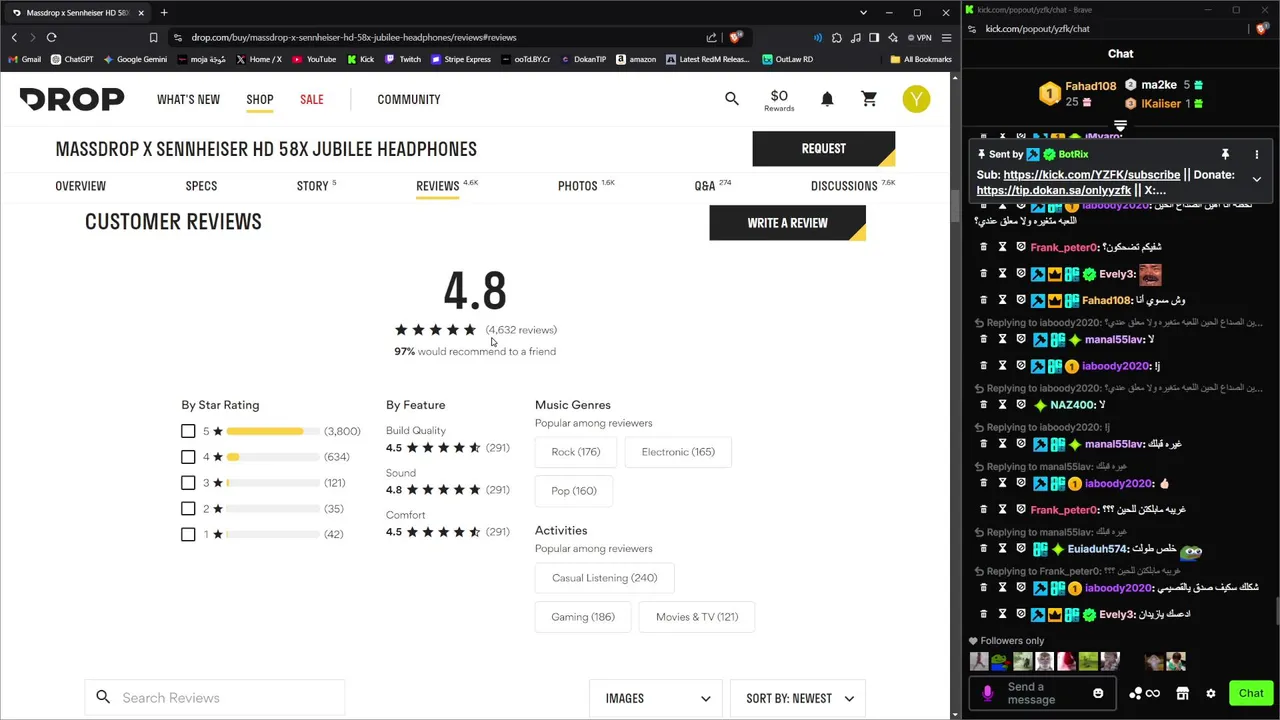The height and width of the screenshot is (720, 1280).
Task: Switch to the OVERVIEW tab
Action: [80, 186]
